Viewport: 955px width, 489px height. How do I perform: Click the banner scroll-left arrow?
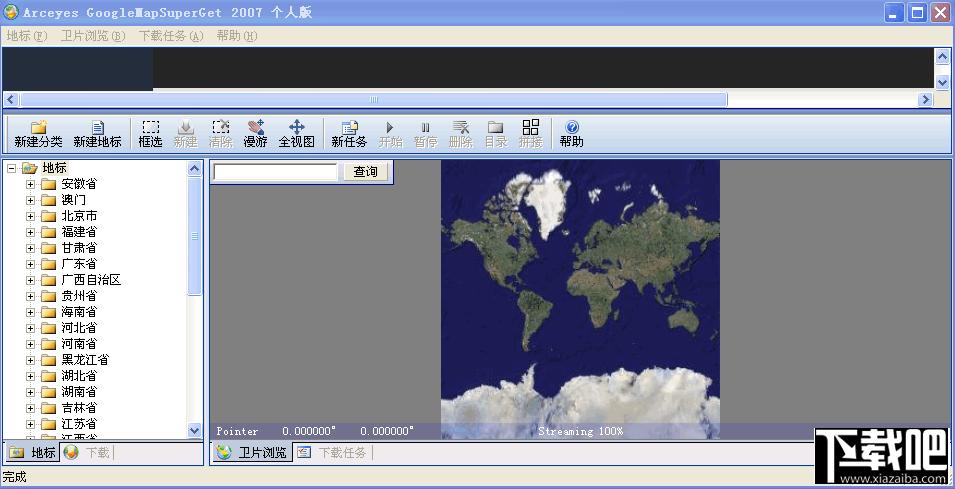click(11, 99)
